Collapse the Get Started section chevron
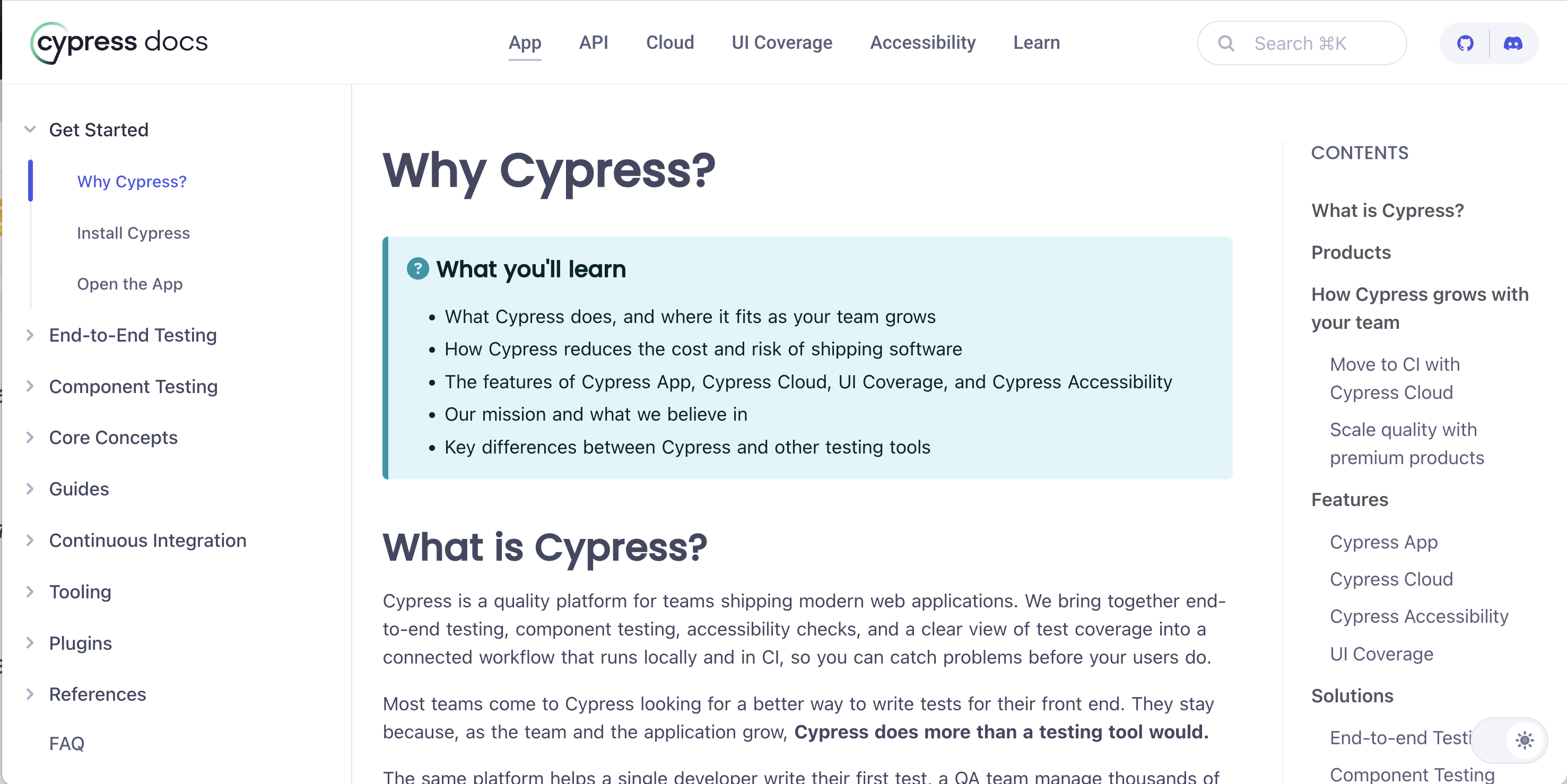The image size is (1567, 784). 30,129
